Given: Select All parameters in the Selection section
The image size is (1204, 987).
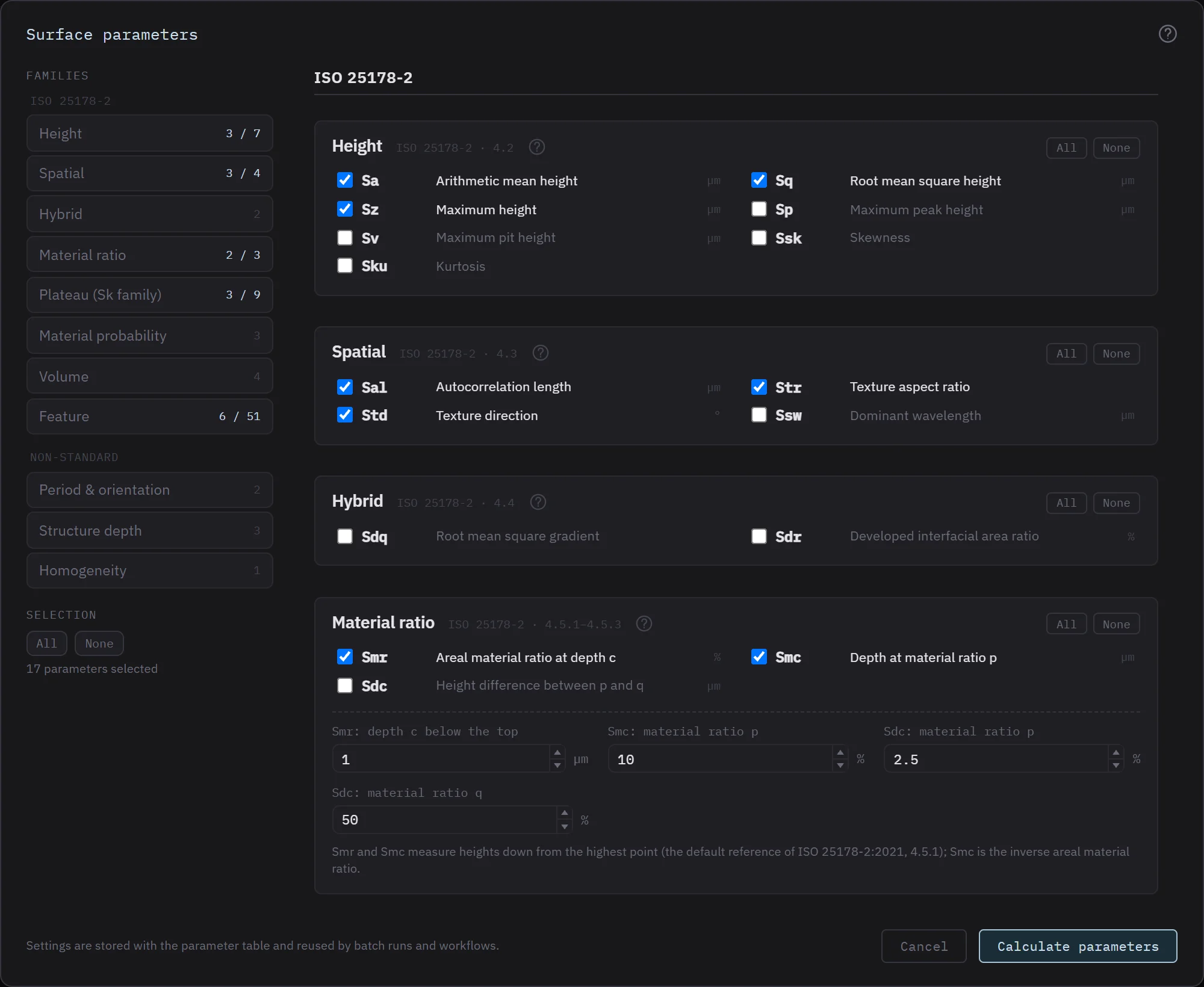Looking at the screenshot, I should click(x=47, y=643).
